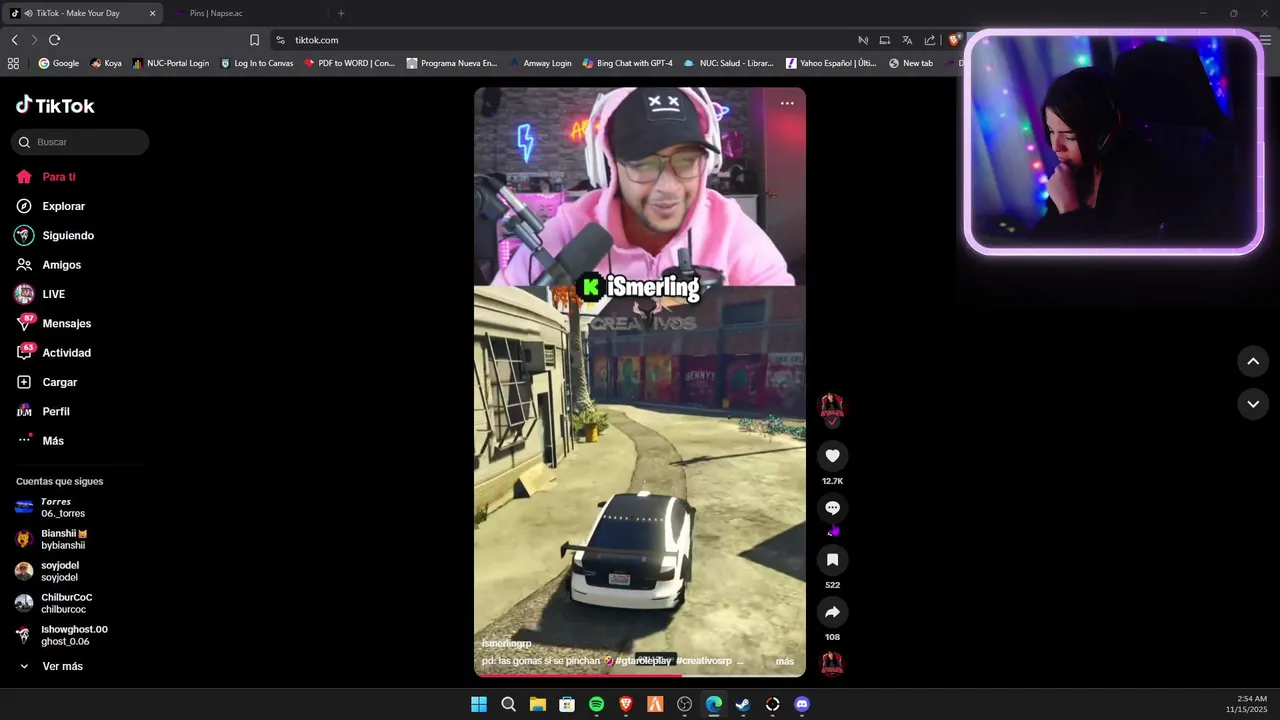Open Yahoo Español bookmark
Viewport: 1280px width, 720px height.
(831, 63)
